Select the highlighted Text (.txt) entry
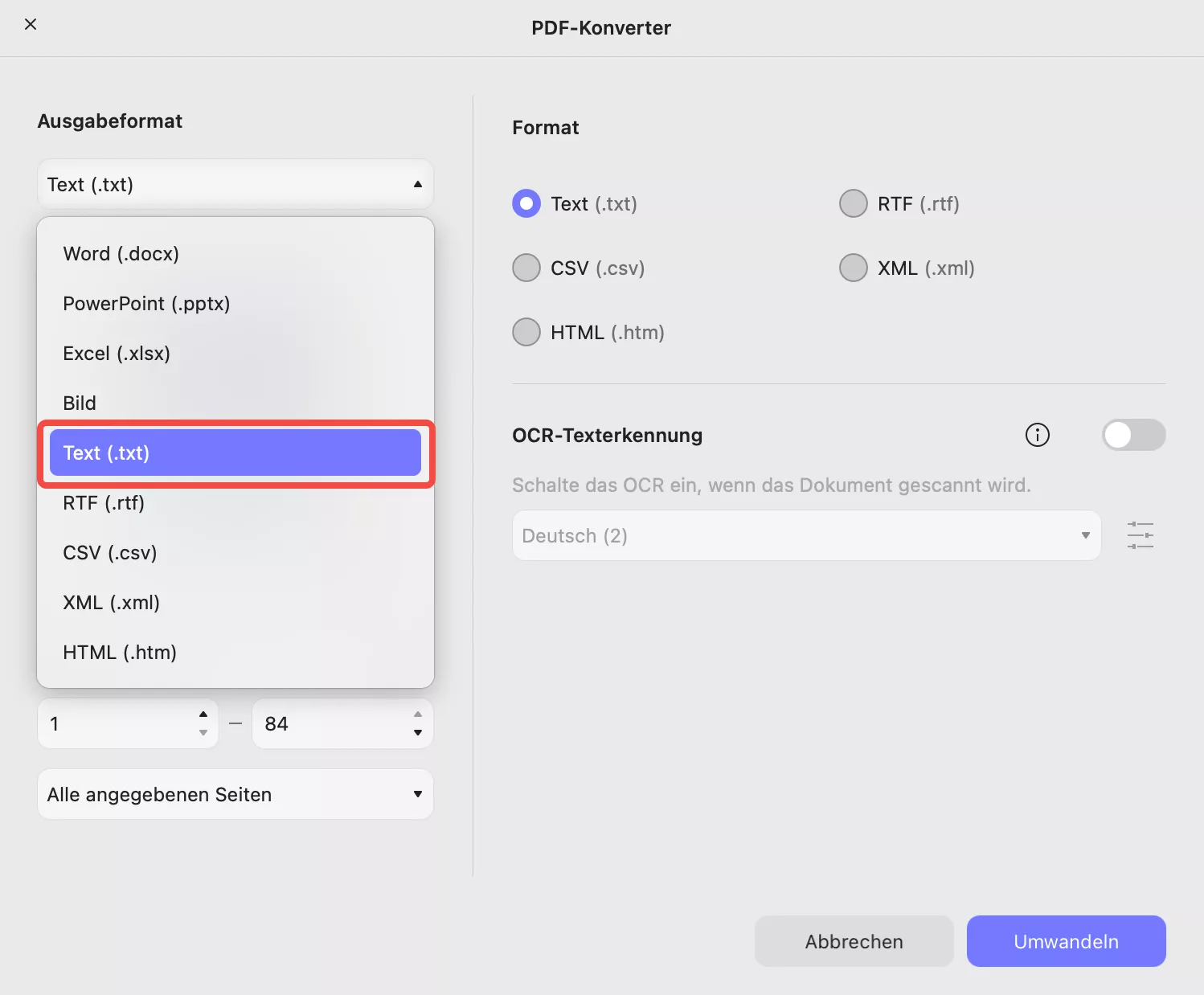1204x995 pixels. (x=235, y=452)
